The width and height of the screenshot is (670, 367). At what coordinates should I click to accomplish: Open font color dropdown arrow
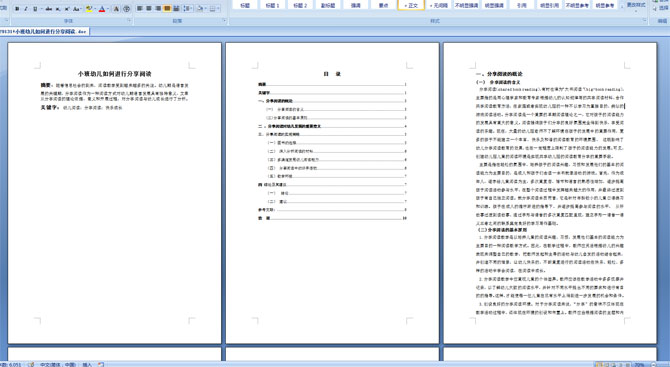[108, 9]
